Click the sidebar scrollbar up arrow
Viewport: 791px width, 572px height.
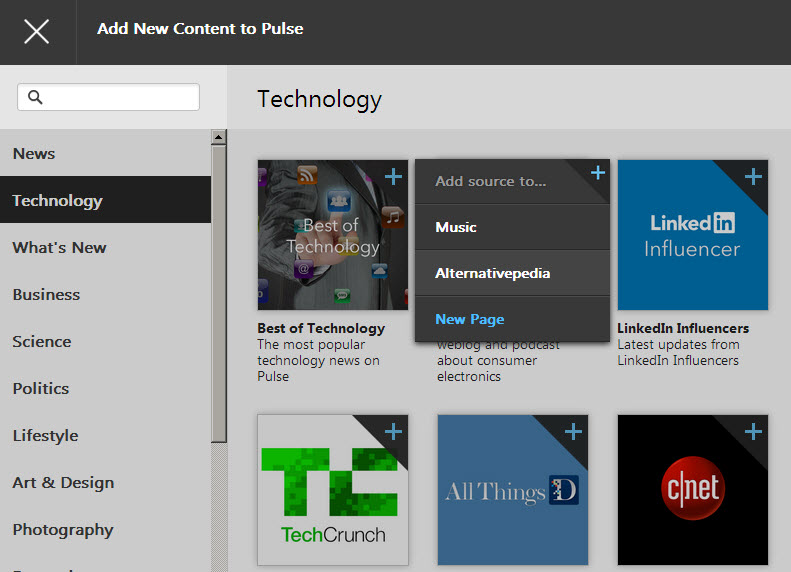pos(218,137)
